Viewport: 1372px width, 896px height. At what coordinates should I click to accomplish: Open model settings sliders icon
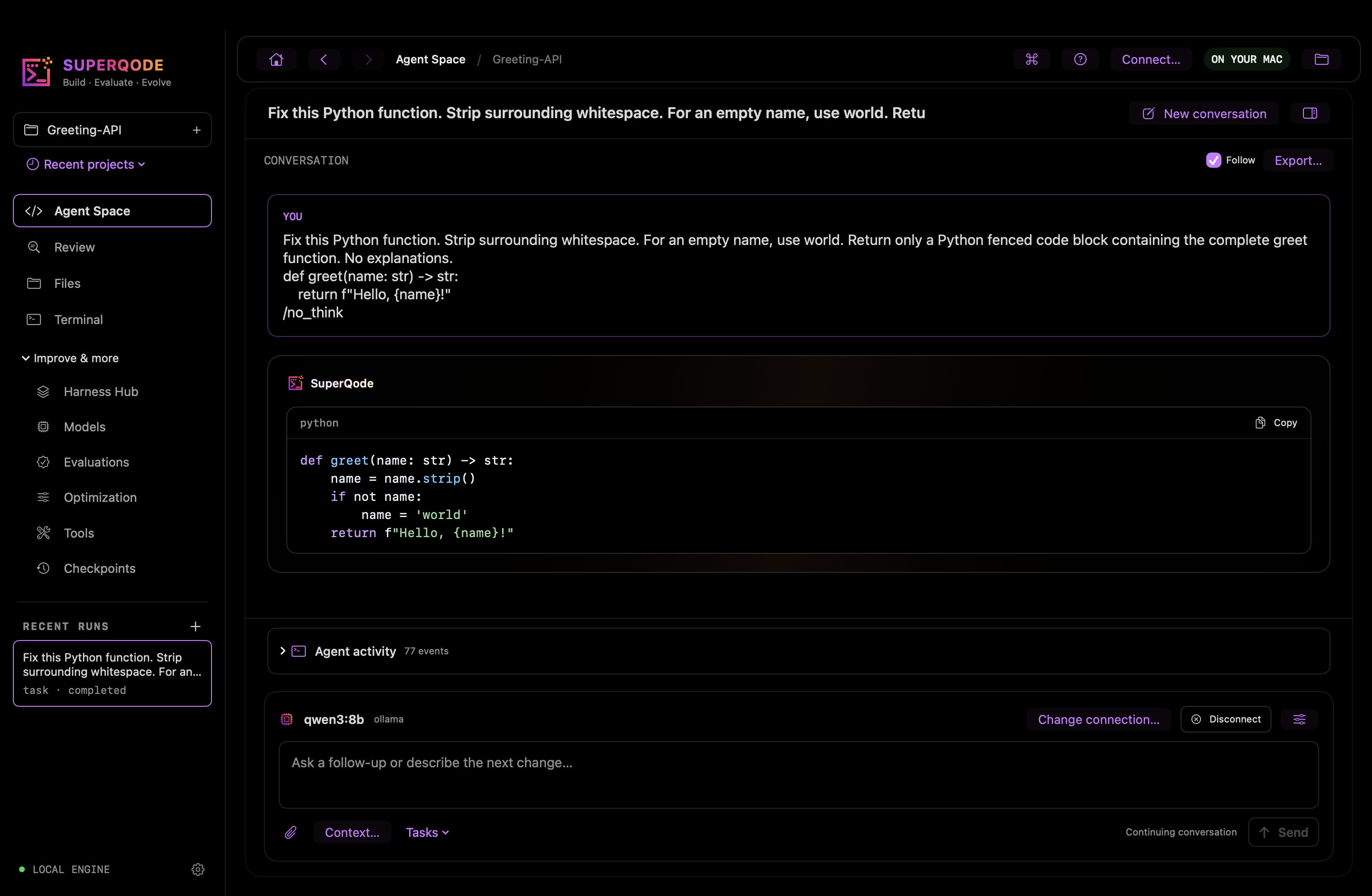pos(1300,719)
